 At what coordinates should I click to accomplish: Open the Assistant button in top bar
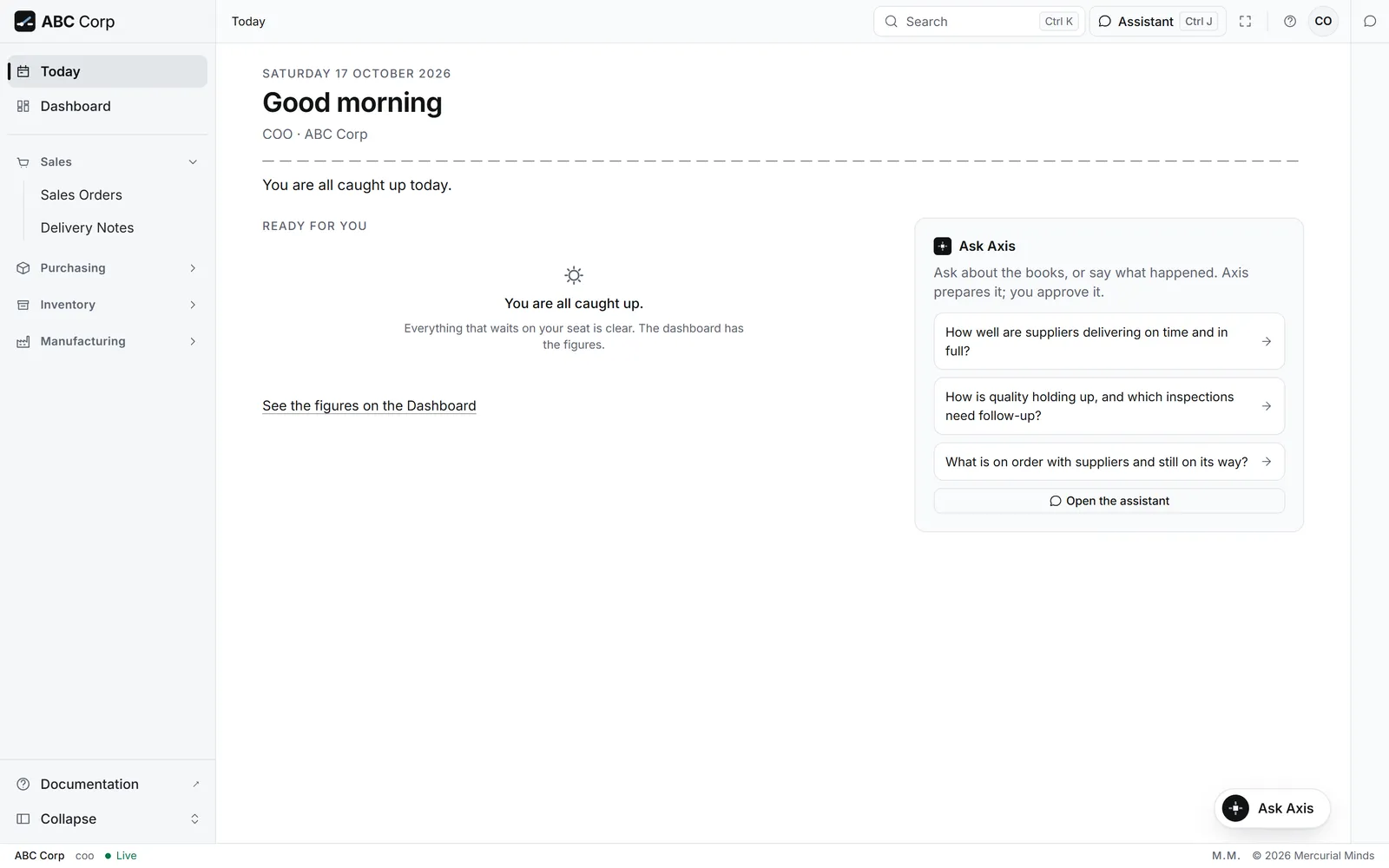click(x=1157, y=21)
